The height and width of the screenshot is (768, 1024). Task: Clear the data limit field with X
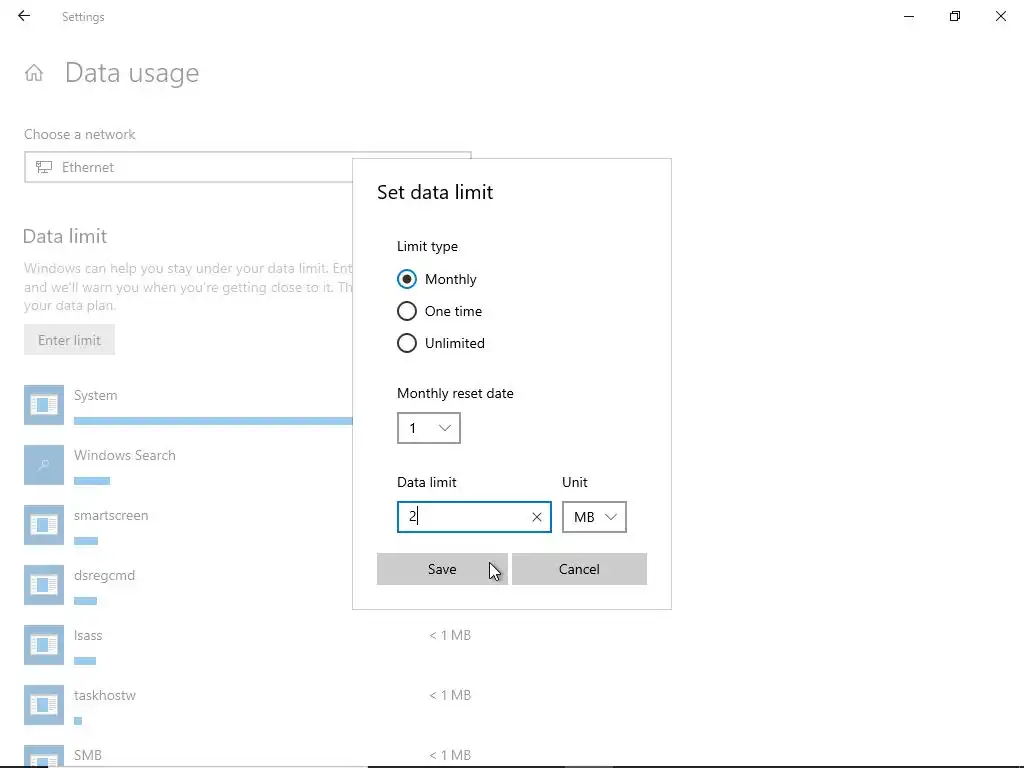tap(537, 517)
